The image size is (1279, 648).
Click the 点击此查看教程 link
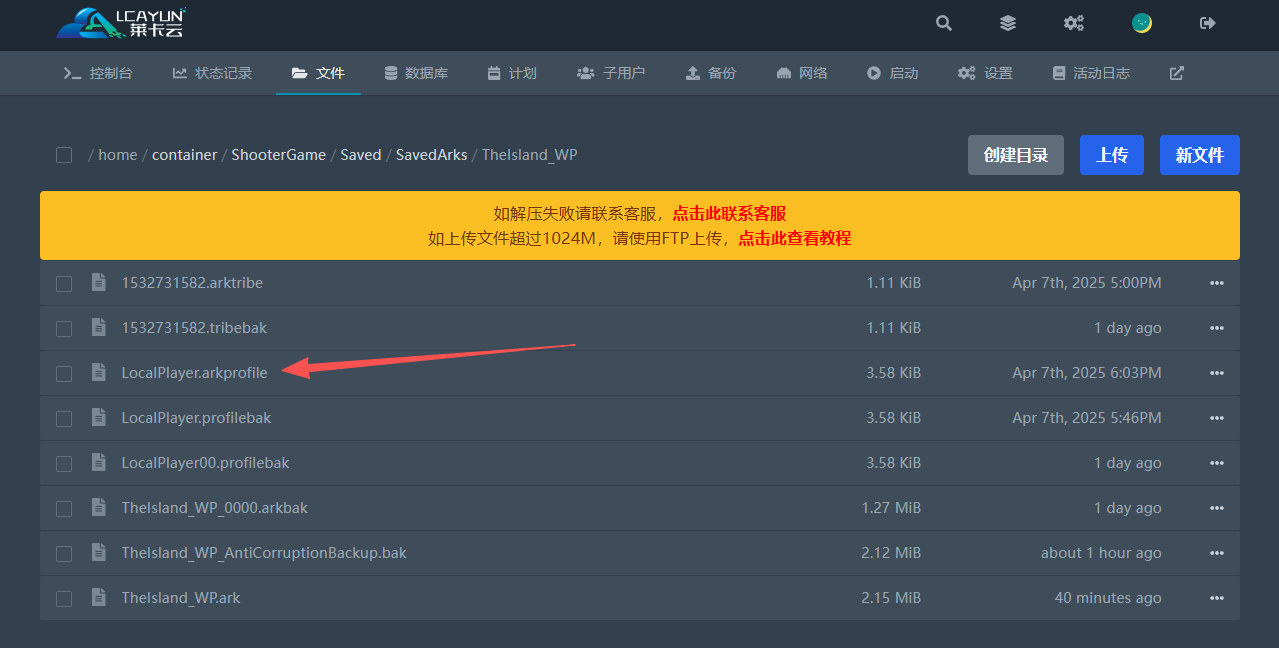794,238
